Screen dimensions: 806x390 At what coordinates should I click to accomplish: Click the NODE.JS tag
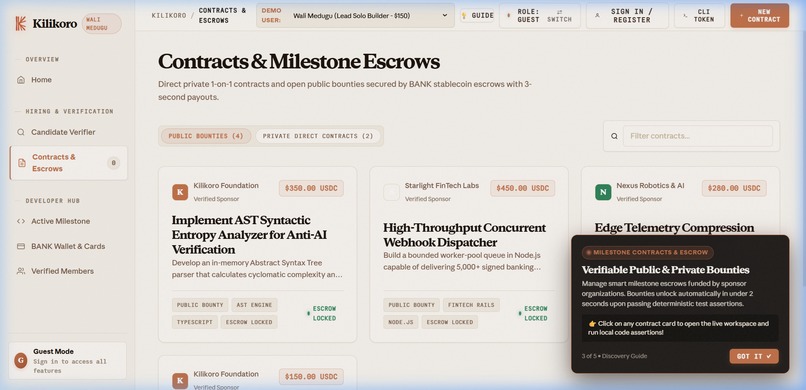pyautogui.click(x=400, y=322)
